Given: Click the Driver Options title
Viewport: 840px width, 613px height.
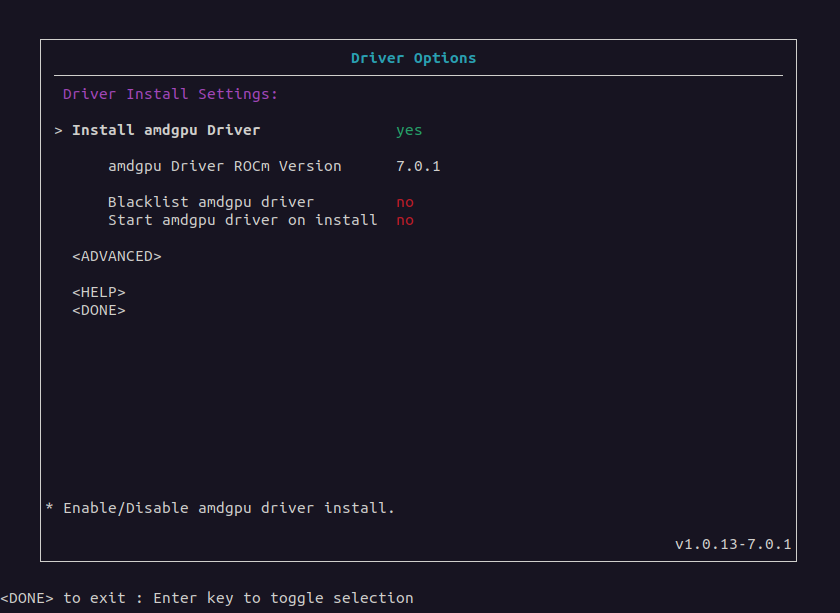Looking at the screenshot, I should 413,58.
